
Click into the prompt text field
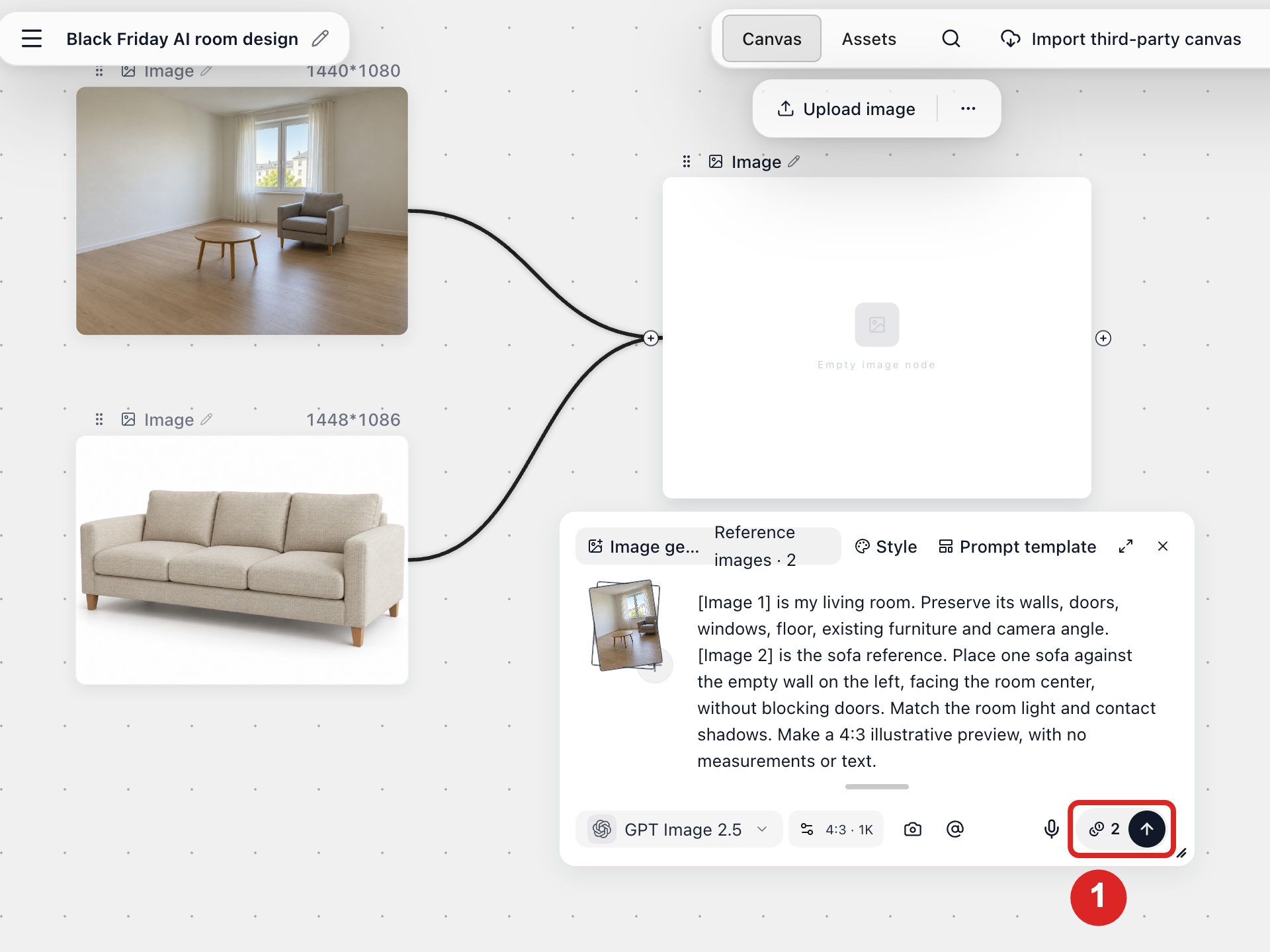click(926, 681)
